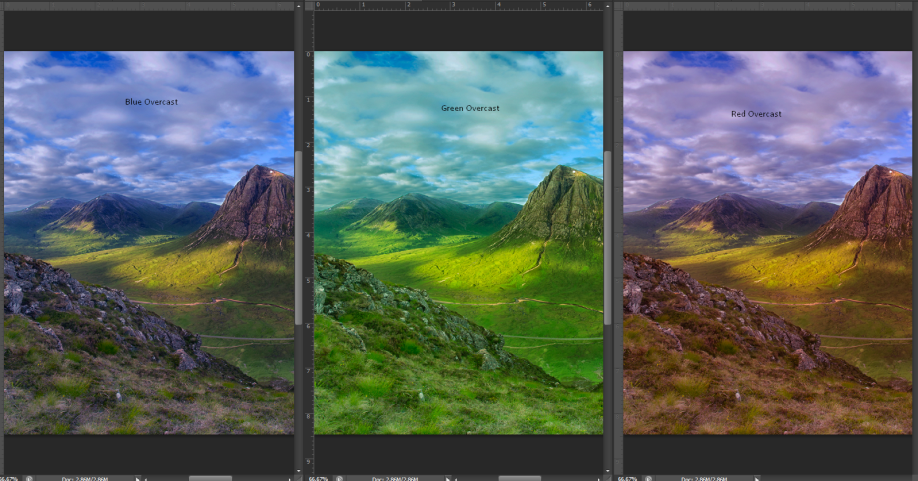Click scroll-down arrow of Blue Overcast window

tap(299, 470)
